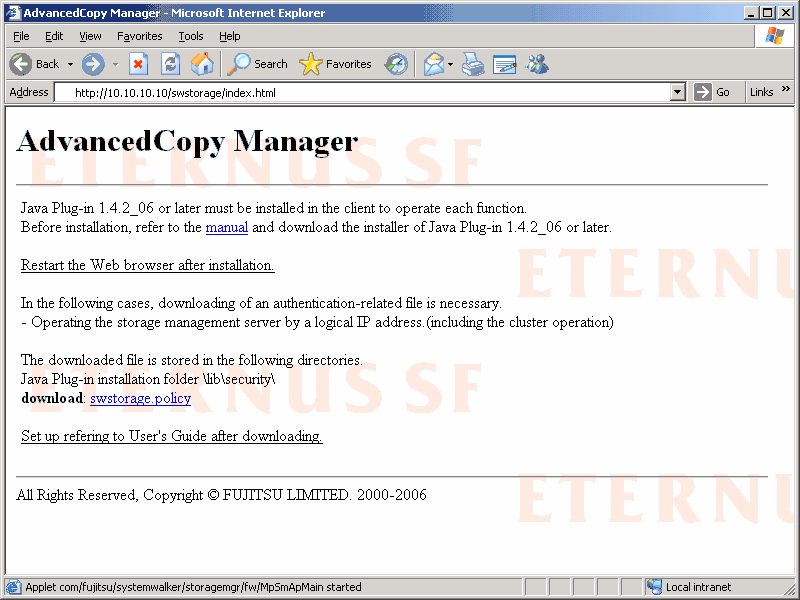The width and height of the screenshot is (800, 600).
Task: Click the Search toolbar label
Action: click(x=270, y=64)
